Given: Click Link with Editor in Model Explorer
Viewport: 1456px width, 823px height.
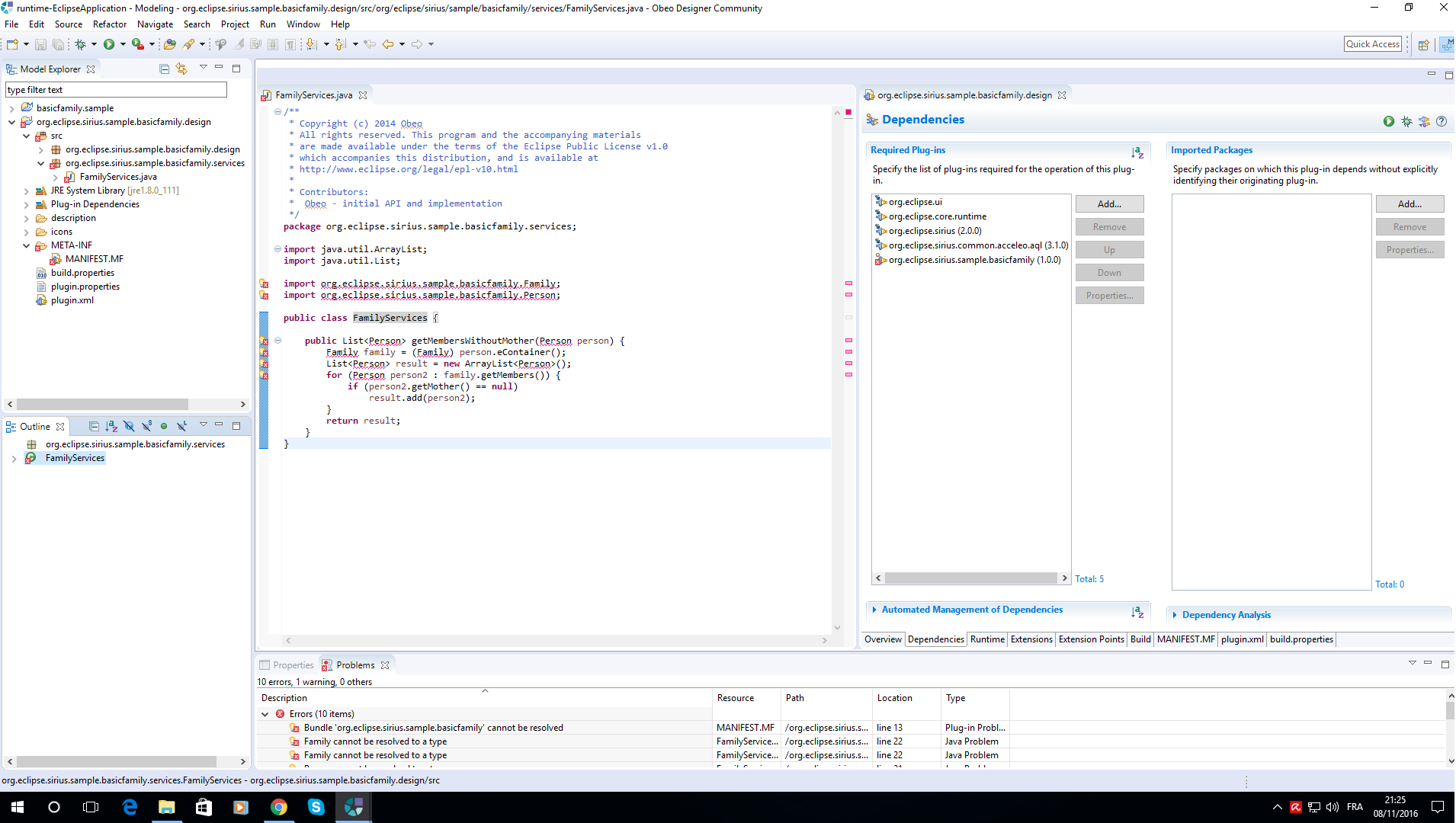Looking at the screenshot, I should (181, 69).
